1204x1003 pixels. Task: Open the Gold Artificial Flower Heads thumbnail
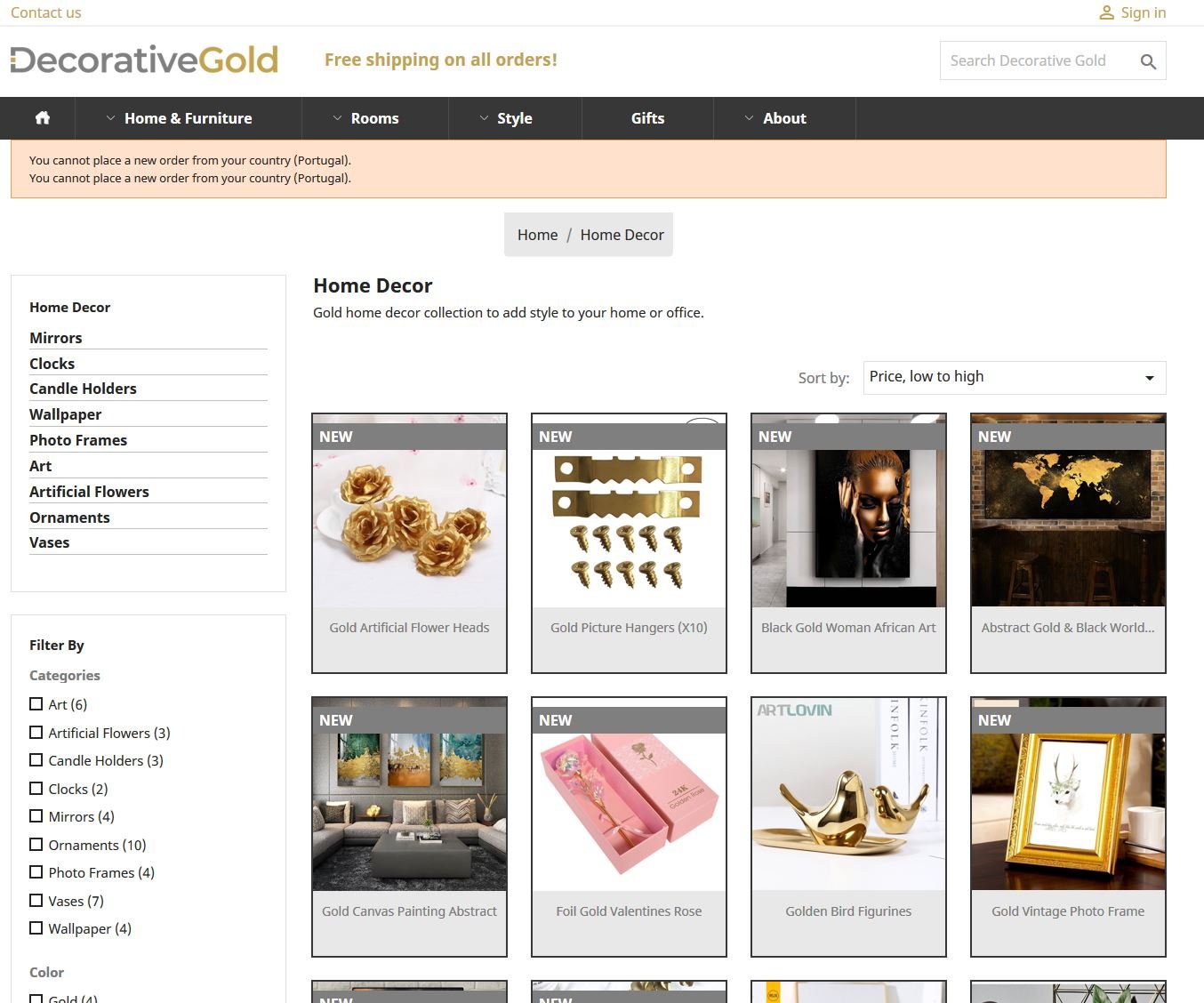point(409,511)
